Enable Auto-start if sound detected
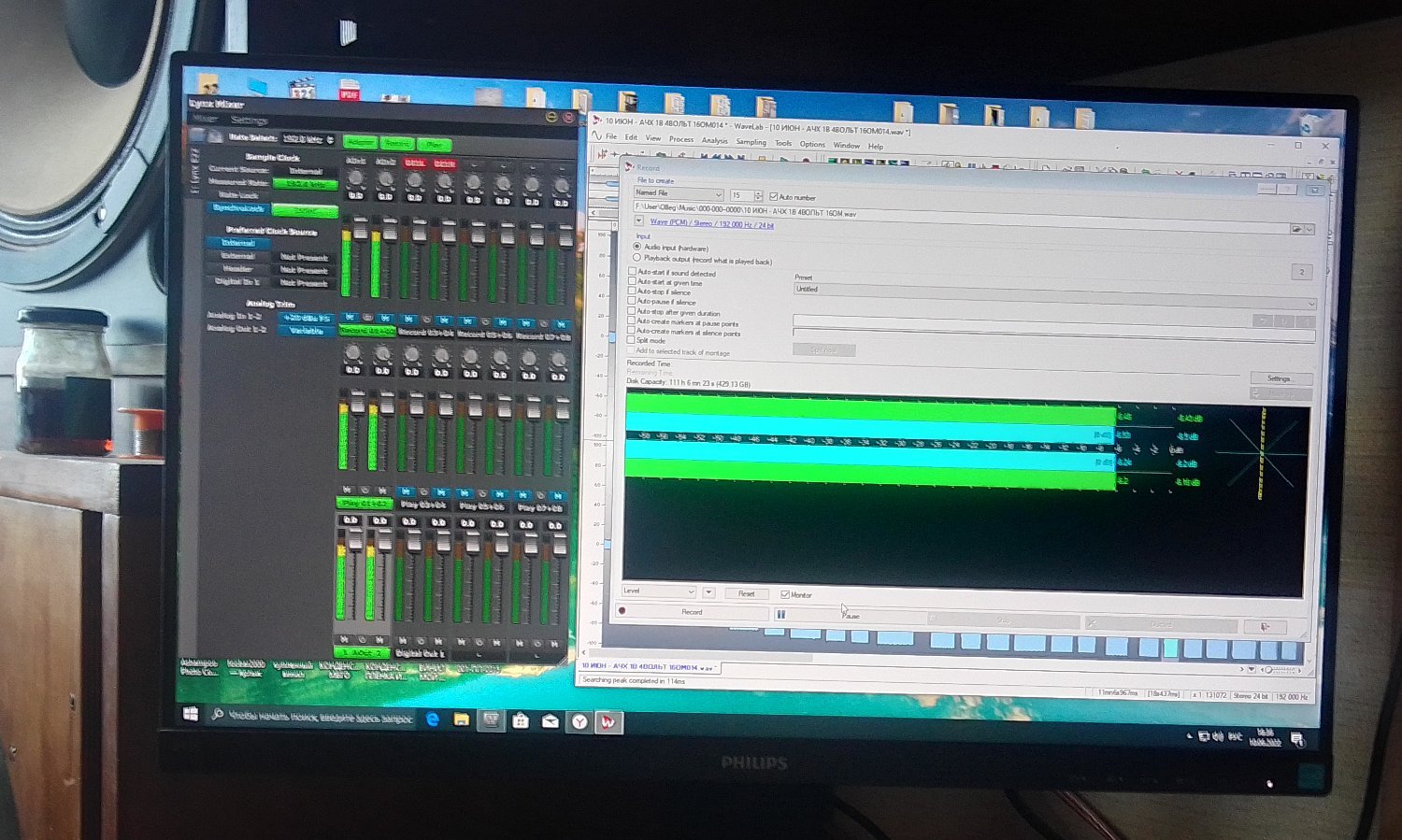The height and width of the screenshot is (840, 1402). tap(633, 273)
